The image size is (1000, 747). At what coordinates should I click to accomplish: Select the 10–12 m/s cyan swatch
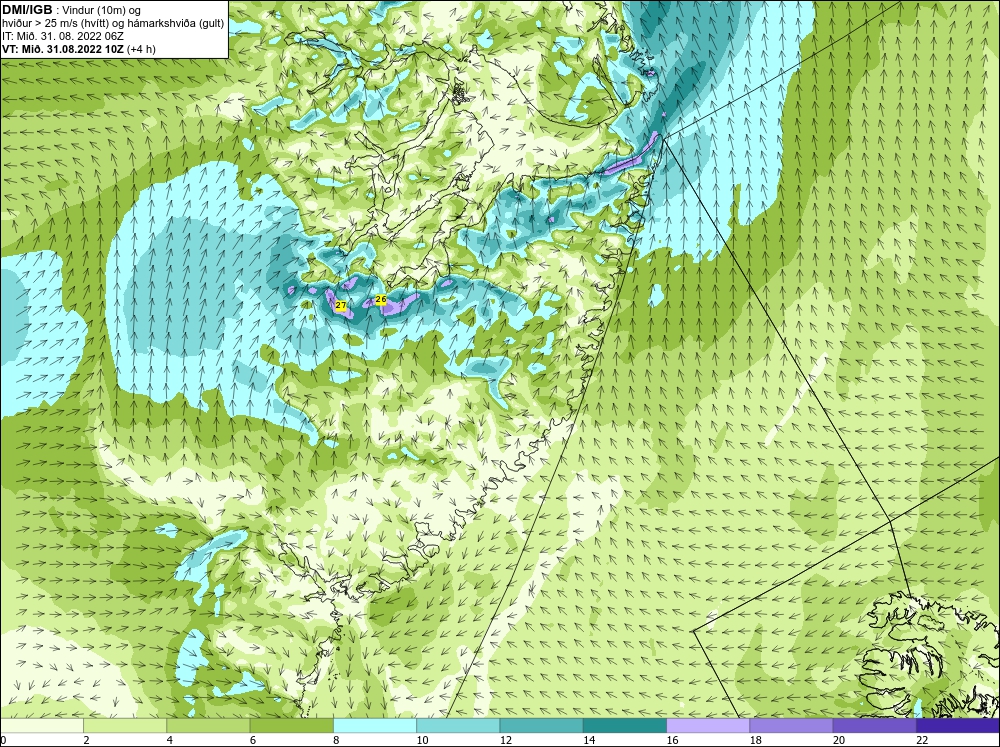[458, 725]
